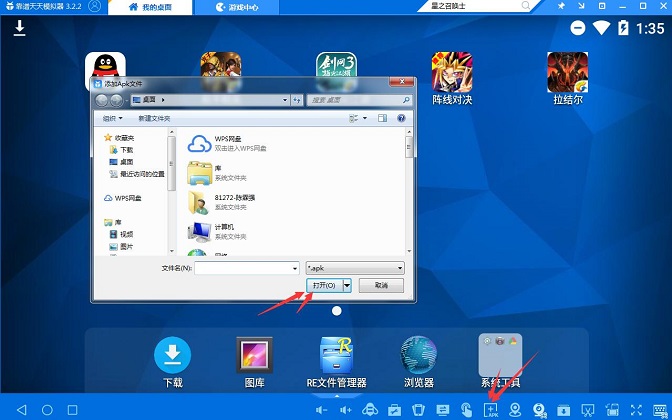Click the refresh button beside address bar
The height and width of the screenshot is (420, 672).
pos(297,100)
